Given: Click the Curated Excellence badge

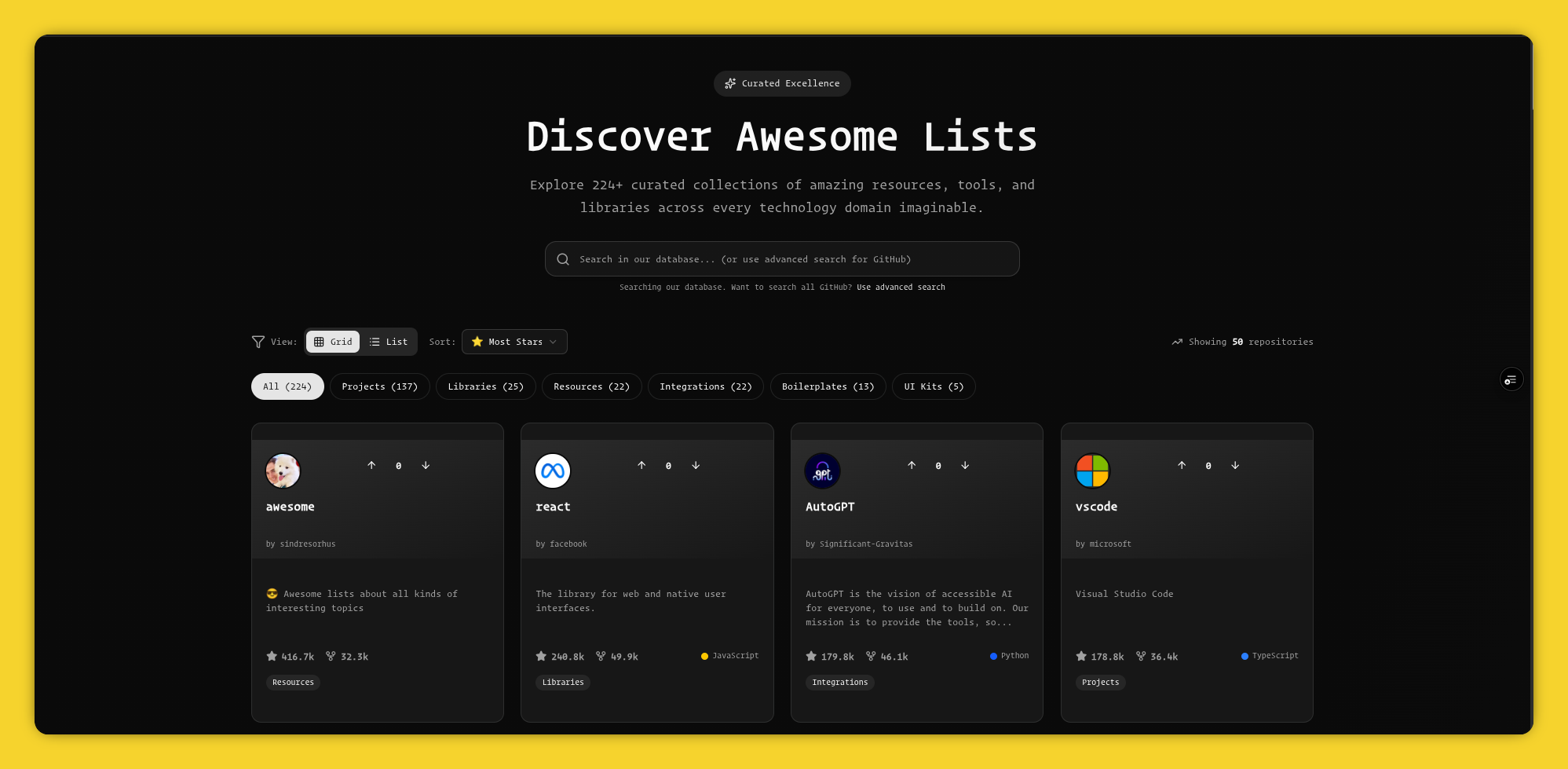Looking at the screenshot, I should coord(782,83).
